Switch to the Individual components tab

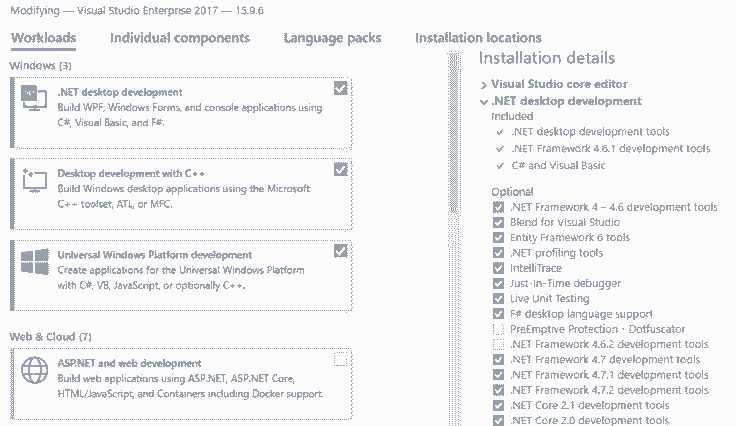pyautogui.click(x=180, y=38)
